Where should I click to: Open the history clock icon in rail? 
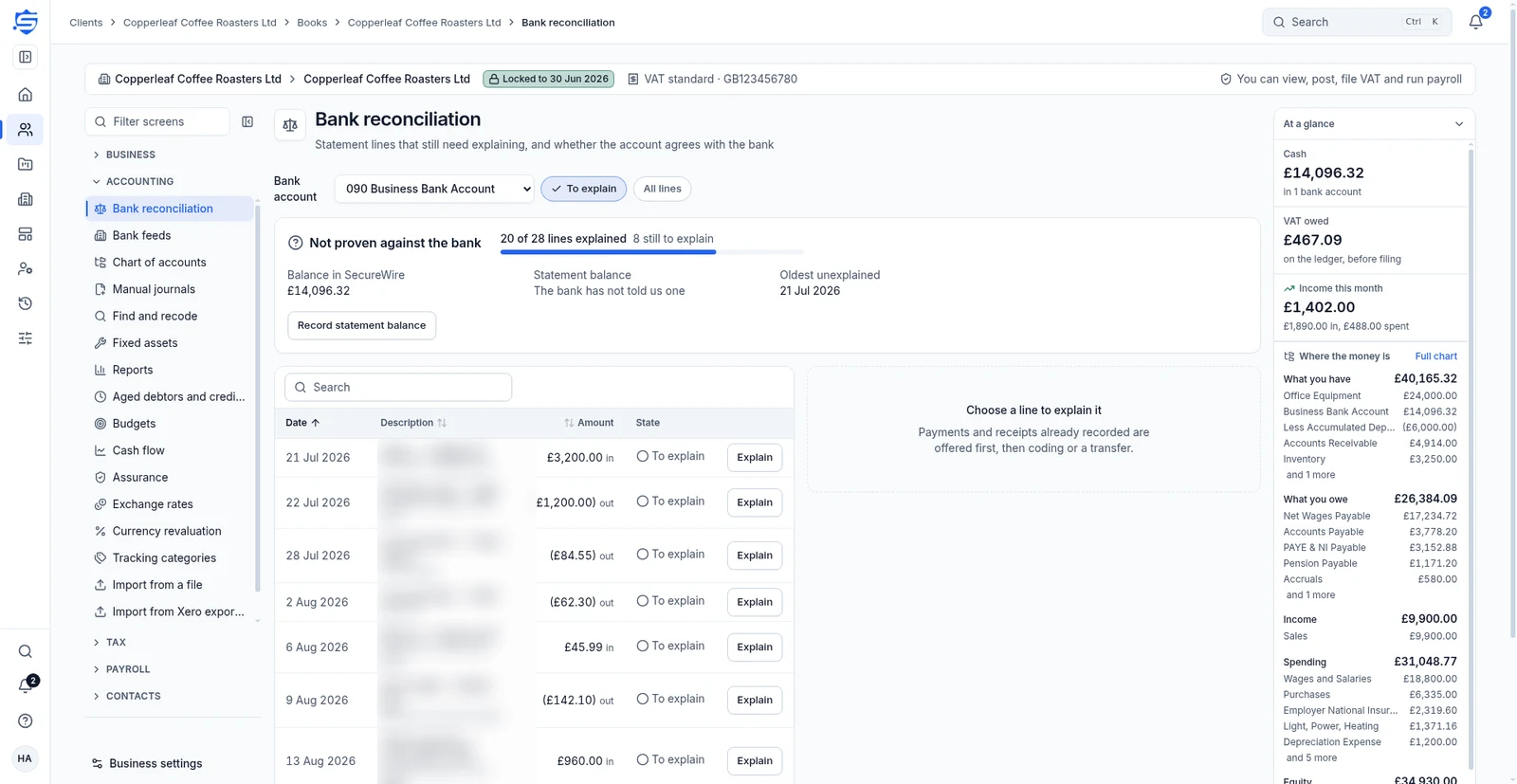click(x=26, y=303)
